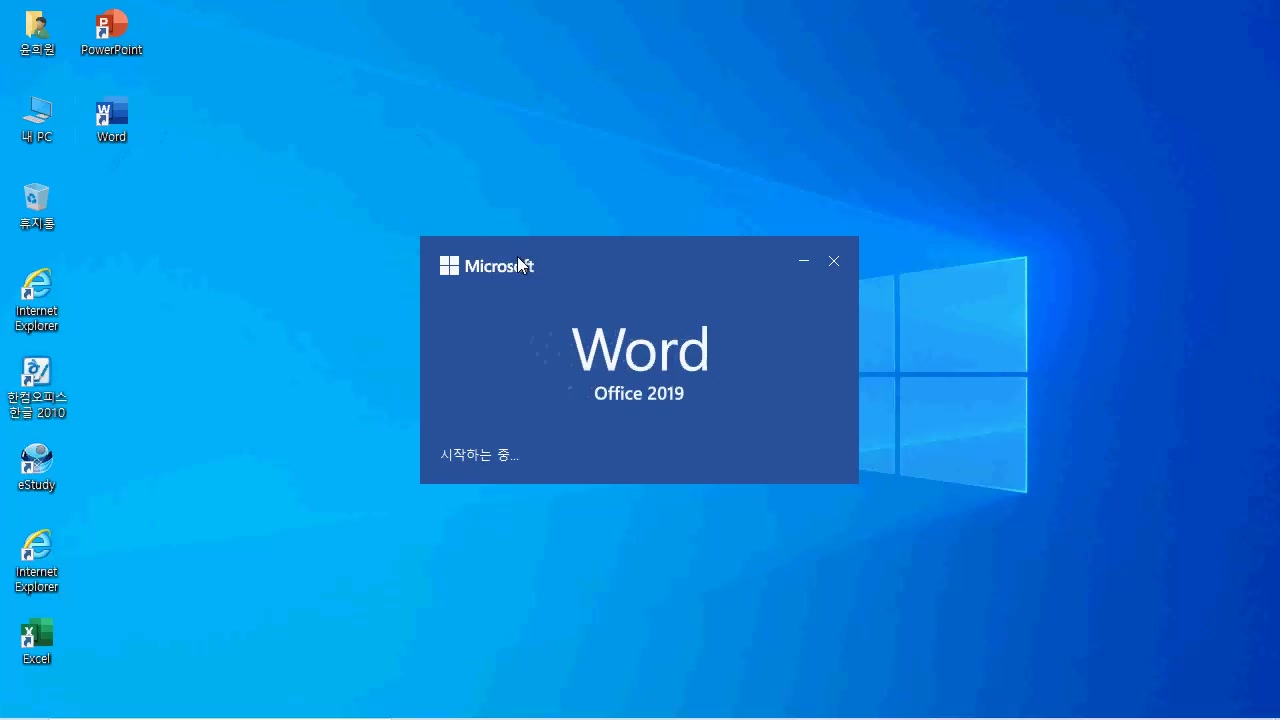Open the 윤희원 user folder icon
This screenshot has height=720, width=1280.
(x=37, y=26)
